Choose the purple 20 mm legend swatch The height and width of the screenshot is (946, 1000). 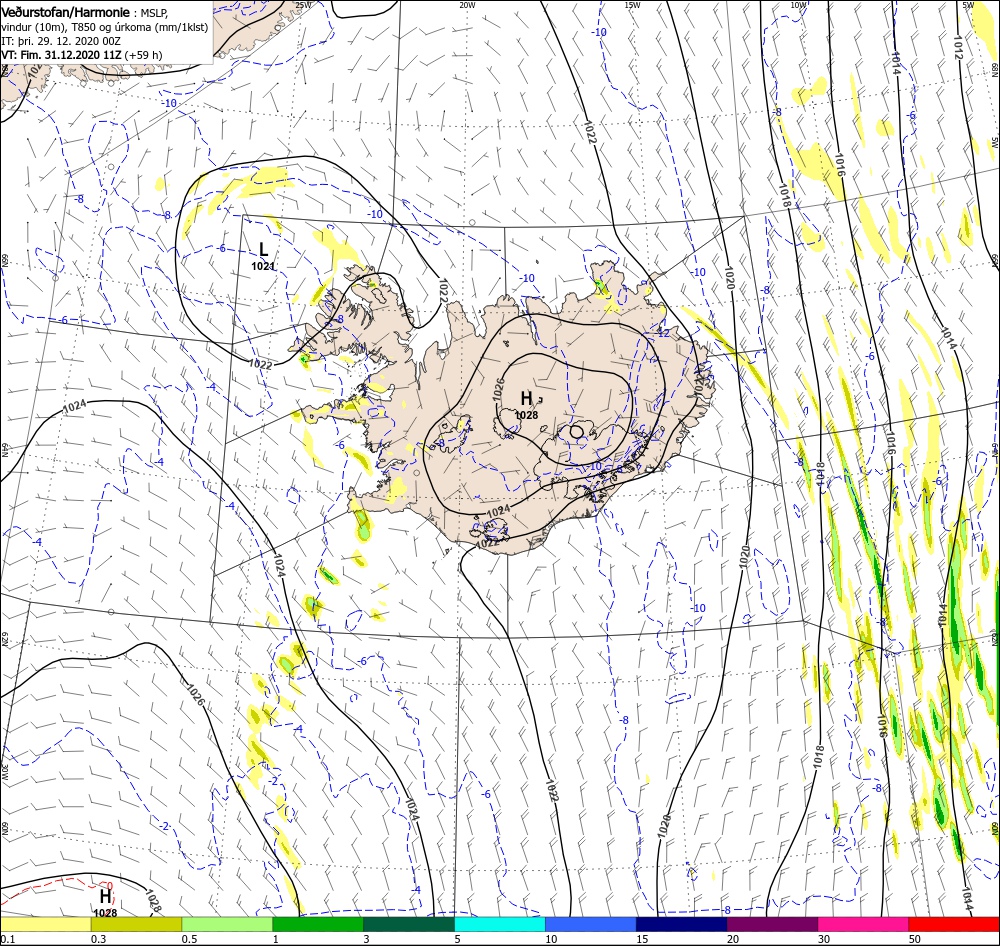point(772,924)
